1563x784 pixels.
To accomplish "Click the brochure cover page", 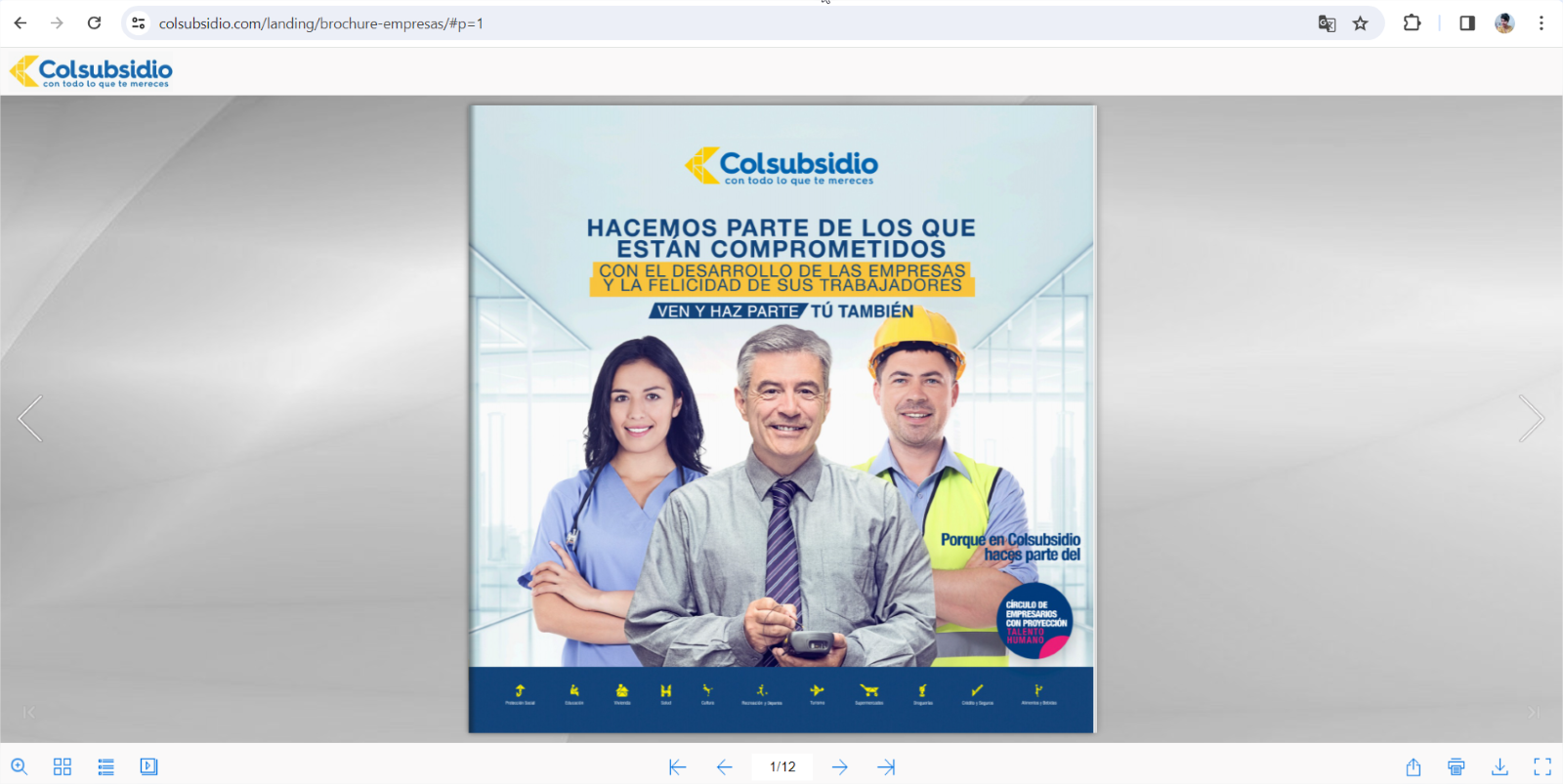I will [x=781, y=419].
